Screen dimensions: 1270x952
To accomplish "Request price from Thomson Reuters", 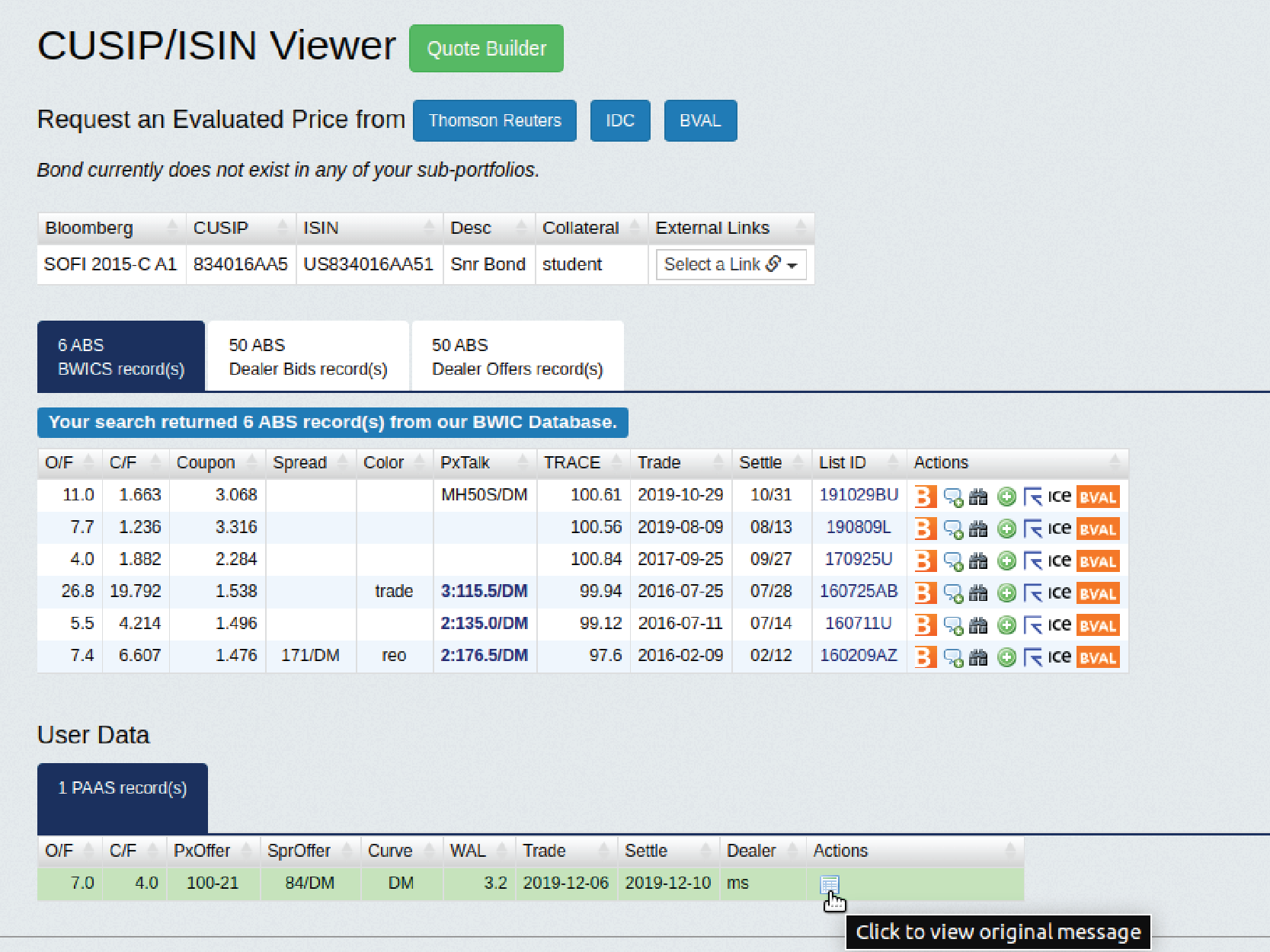I will pos(494,120).
